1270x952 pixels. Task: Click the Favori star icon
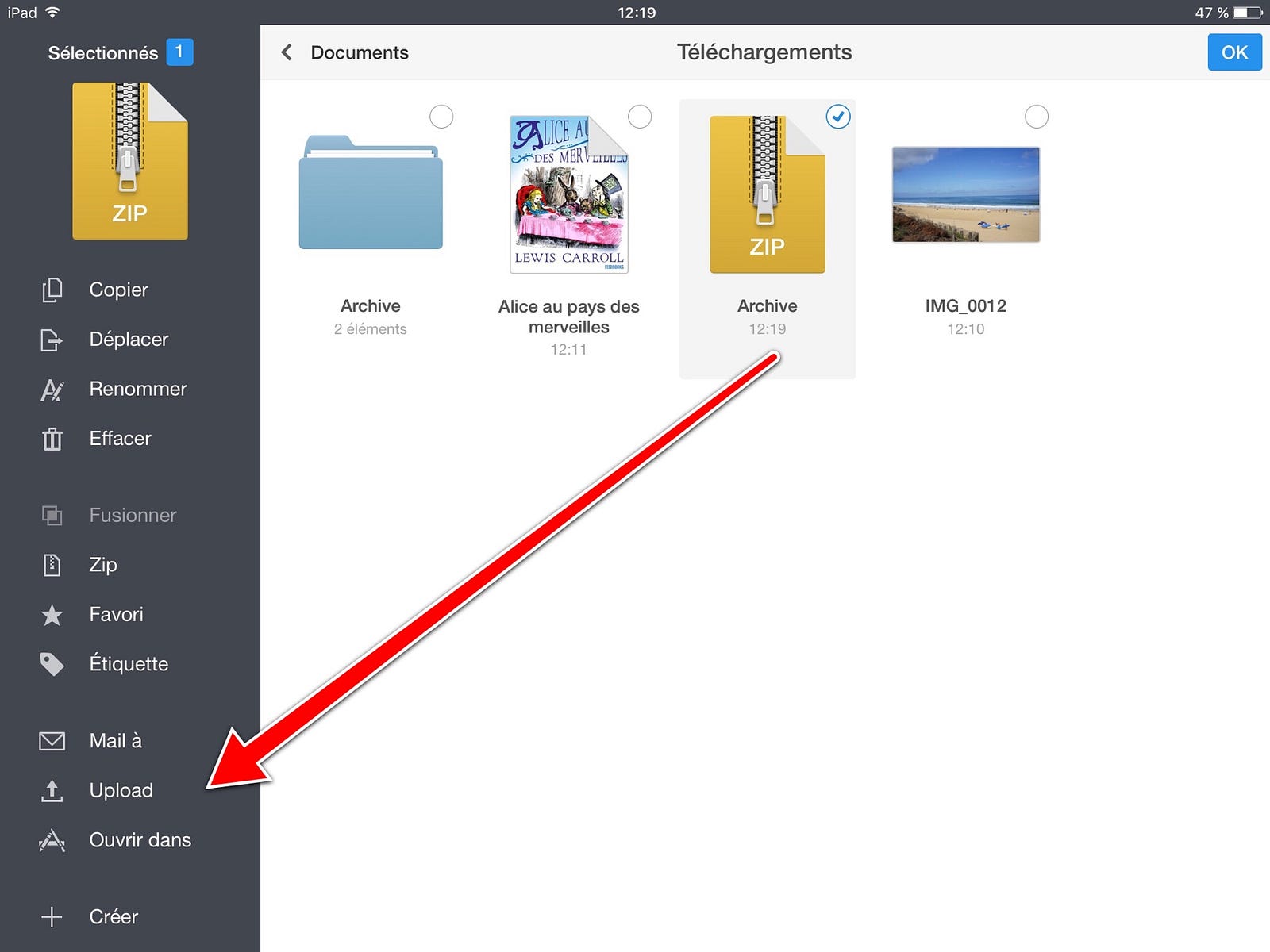click(x=52, y=615)
